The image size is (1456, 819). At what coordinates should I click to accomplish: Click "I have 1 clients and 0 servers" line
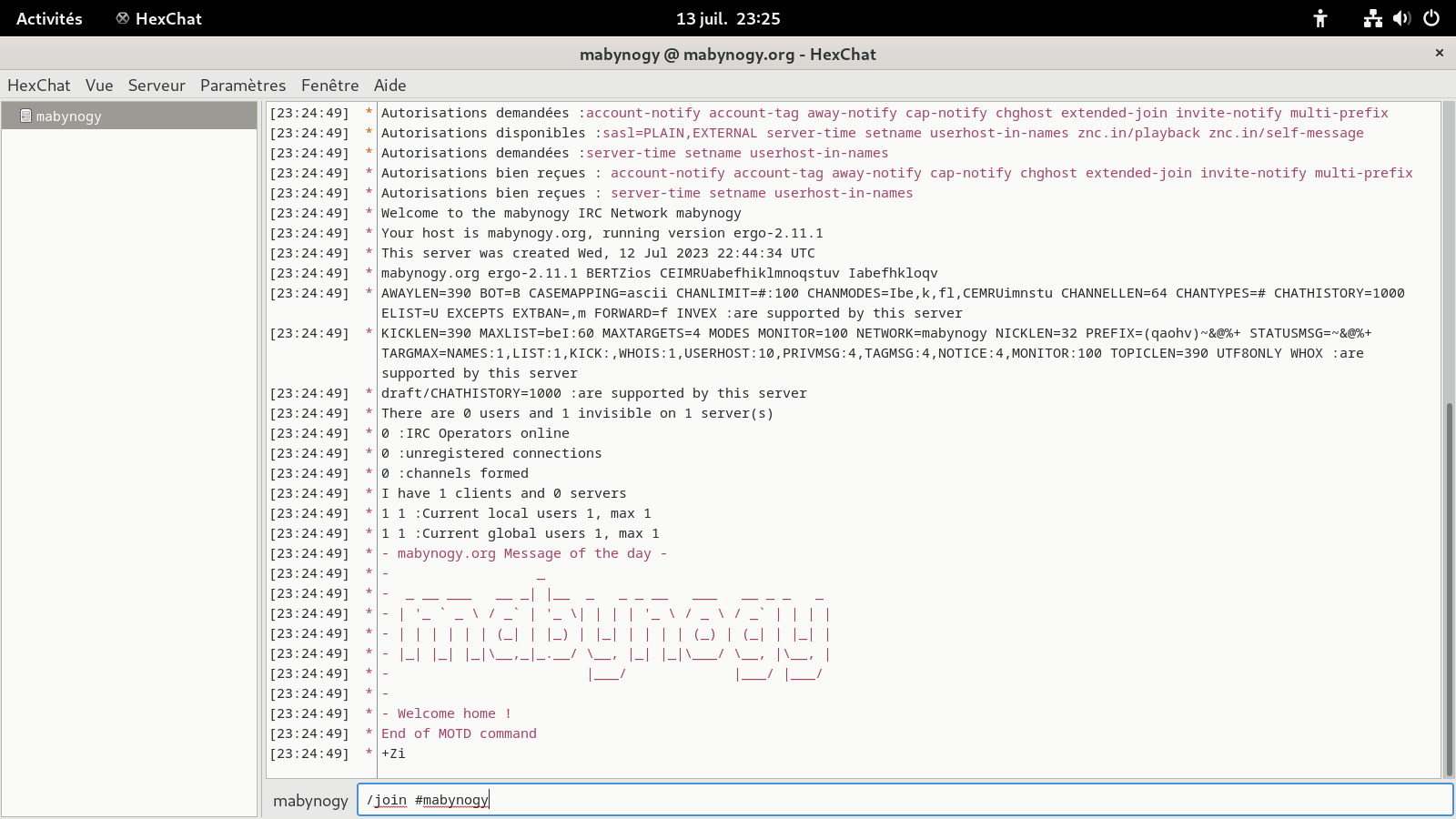click(503, 493)
